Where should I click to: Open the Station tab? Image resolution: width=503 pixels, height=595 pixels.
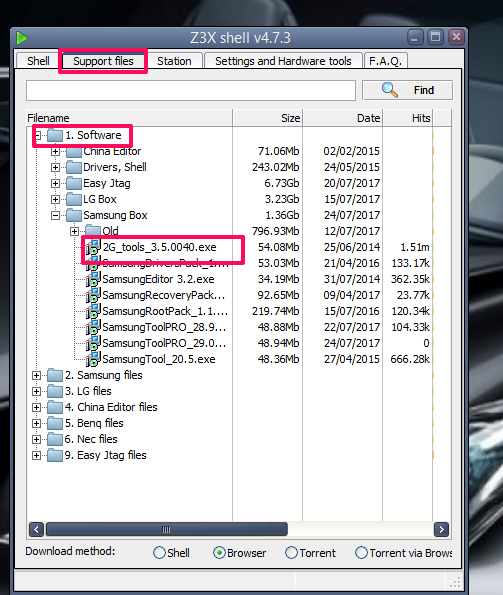click(x=174, y=61)
